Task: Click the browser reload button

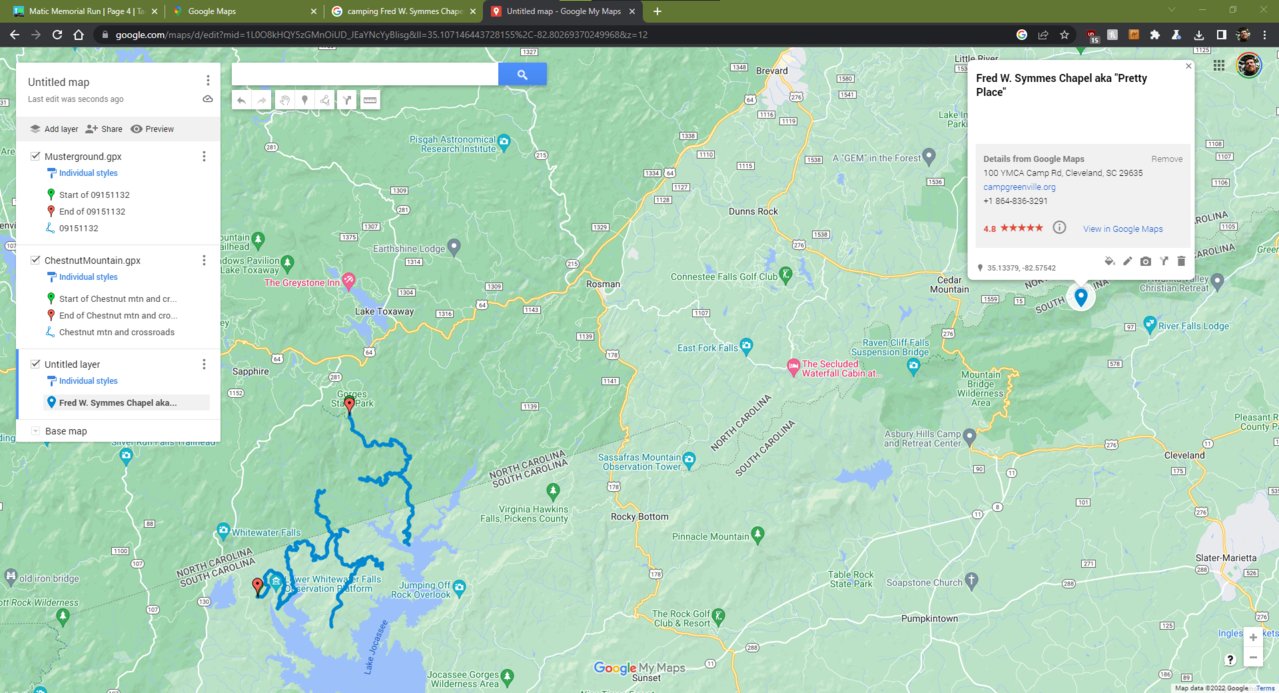Action: pyautogui.click(x=57, y=34)
